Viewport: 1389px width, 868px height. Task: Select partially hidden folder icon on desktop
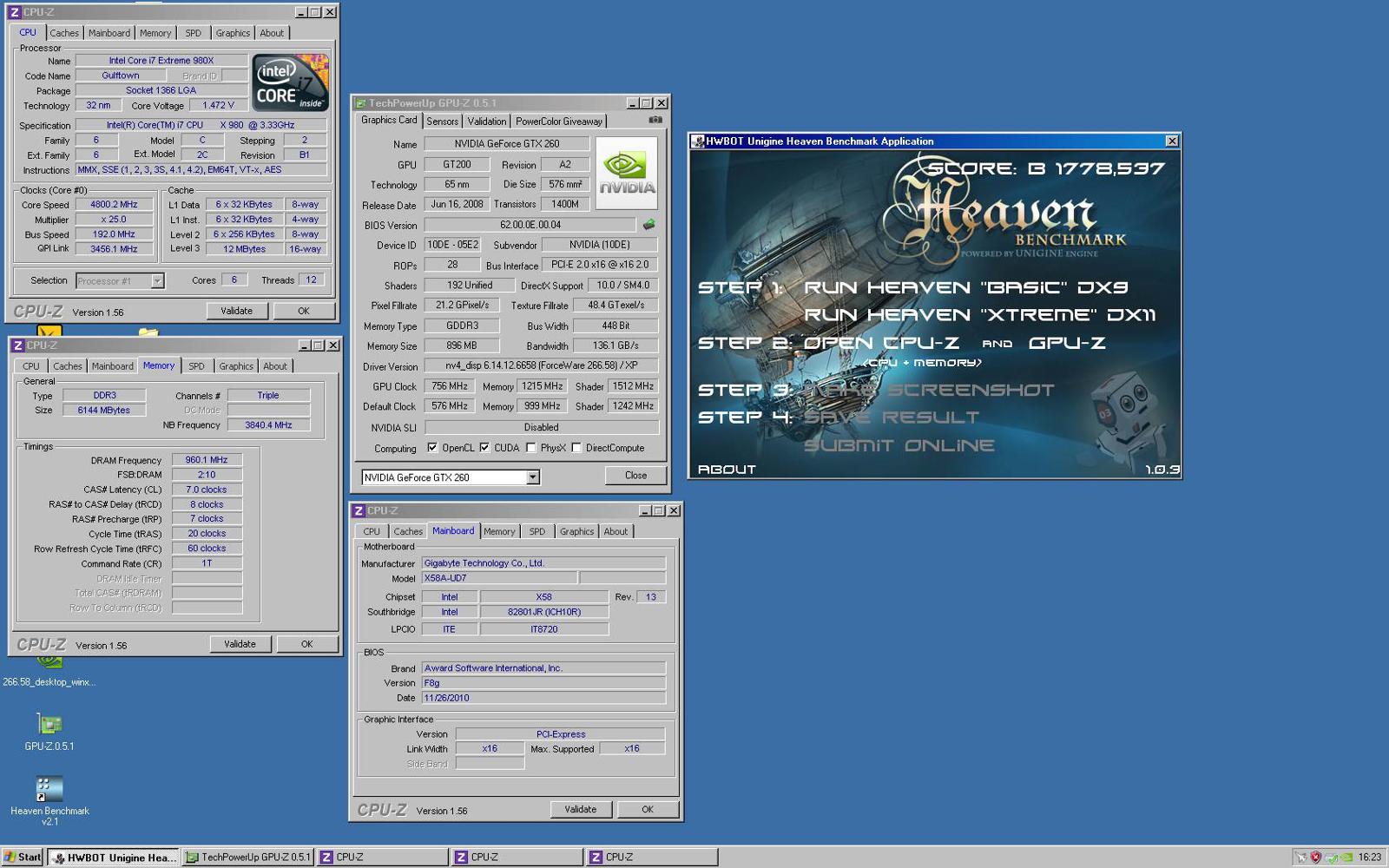pos(148,332)
